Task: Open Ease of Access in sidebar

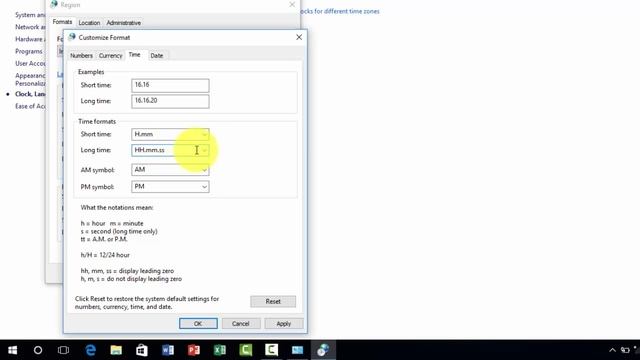Action: pyautogui.click(x=30, y=106)
